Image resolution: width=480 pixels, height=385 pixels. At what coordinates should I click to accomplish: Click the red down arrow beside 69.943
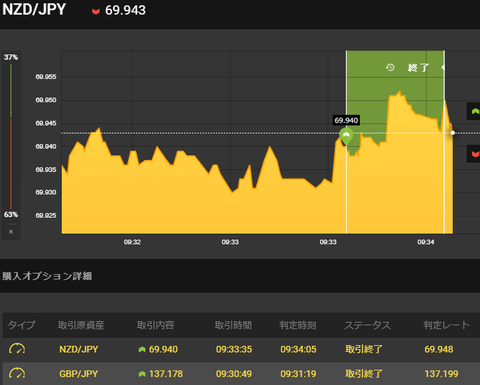coord(96,12)
